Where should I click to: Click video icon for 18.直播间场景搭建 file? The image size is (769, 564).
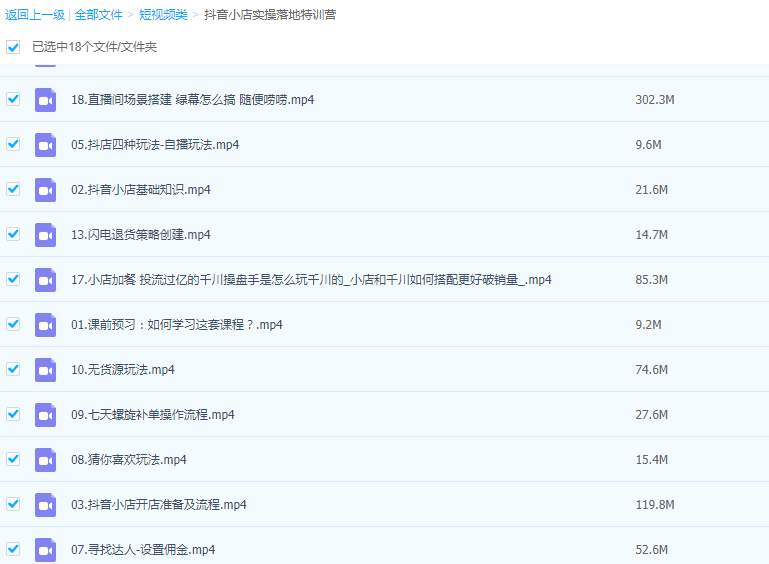[45, 100]
